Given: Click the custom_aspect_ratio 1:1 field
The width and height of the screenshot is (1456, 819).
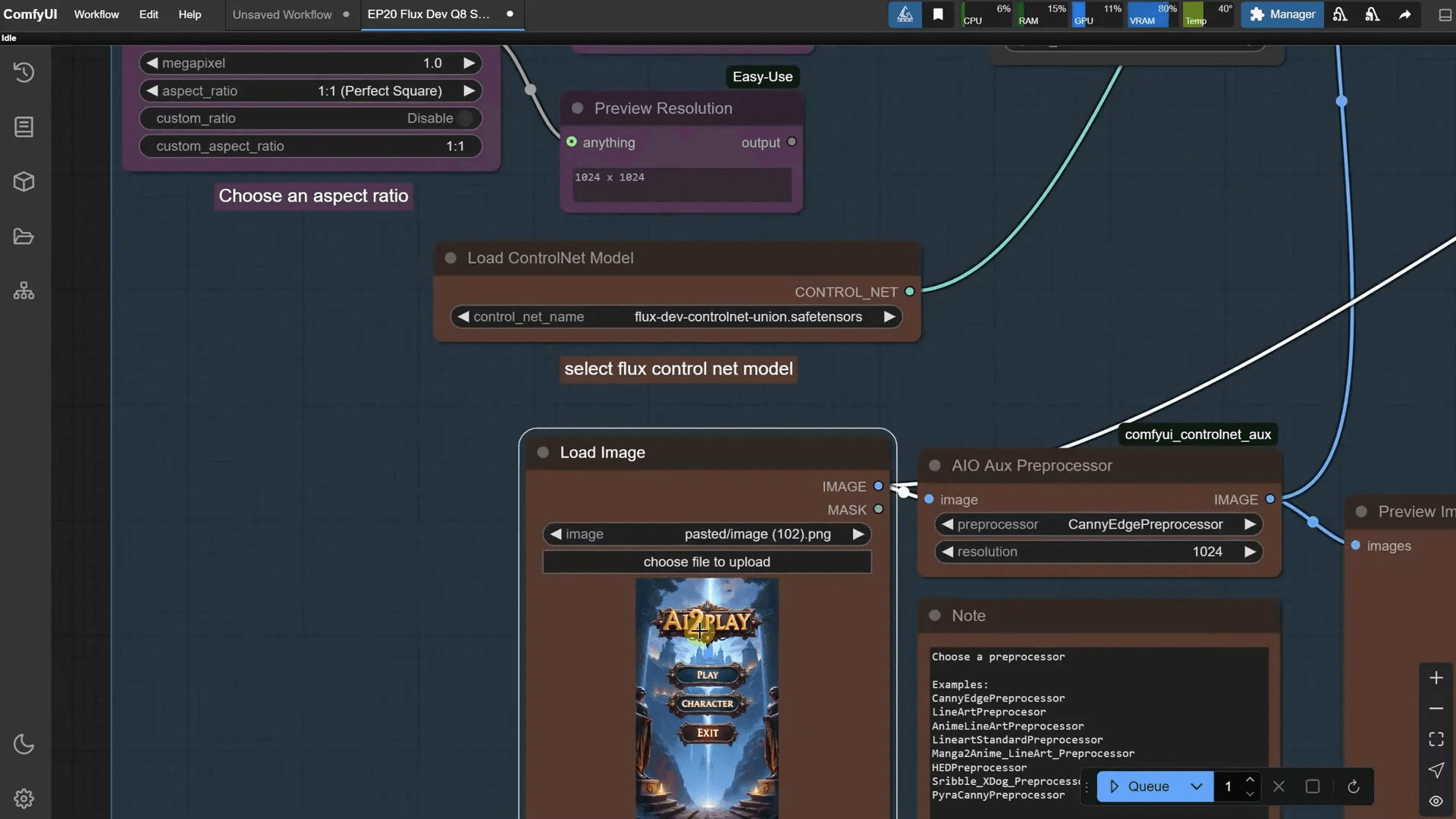Looking at the screenshot, I should click(x=310, y=146).
